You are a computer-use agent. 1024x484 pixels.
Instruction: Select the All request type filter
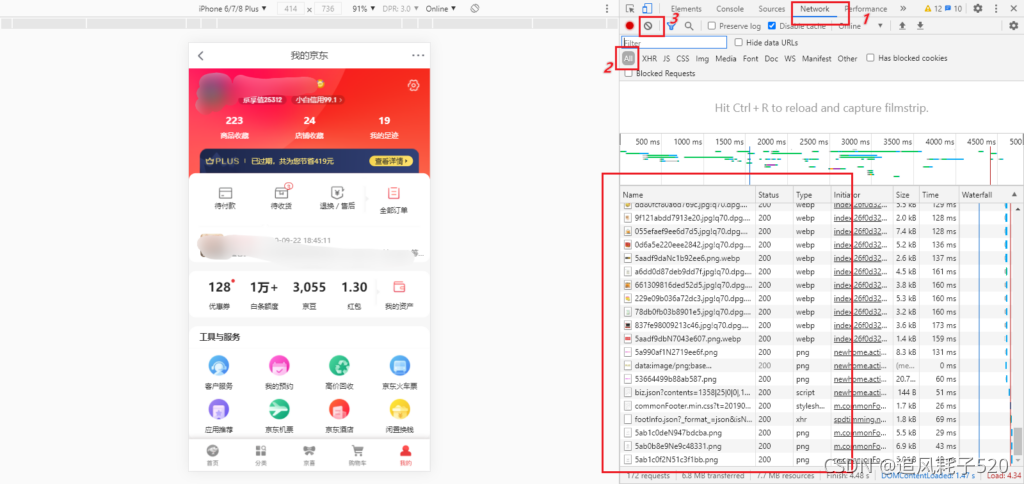pos(628,59)
